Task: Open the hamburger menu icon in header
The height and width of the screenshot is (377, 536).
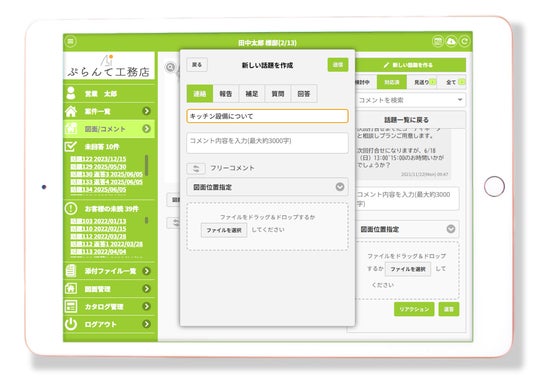Action: [x=70, y=42]
